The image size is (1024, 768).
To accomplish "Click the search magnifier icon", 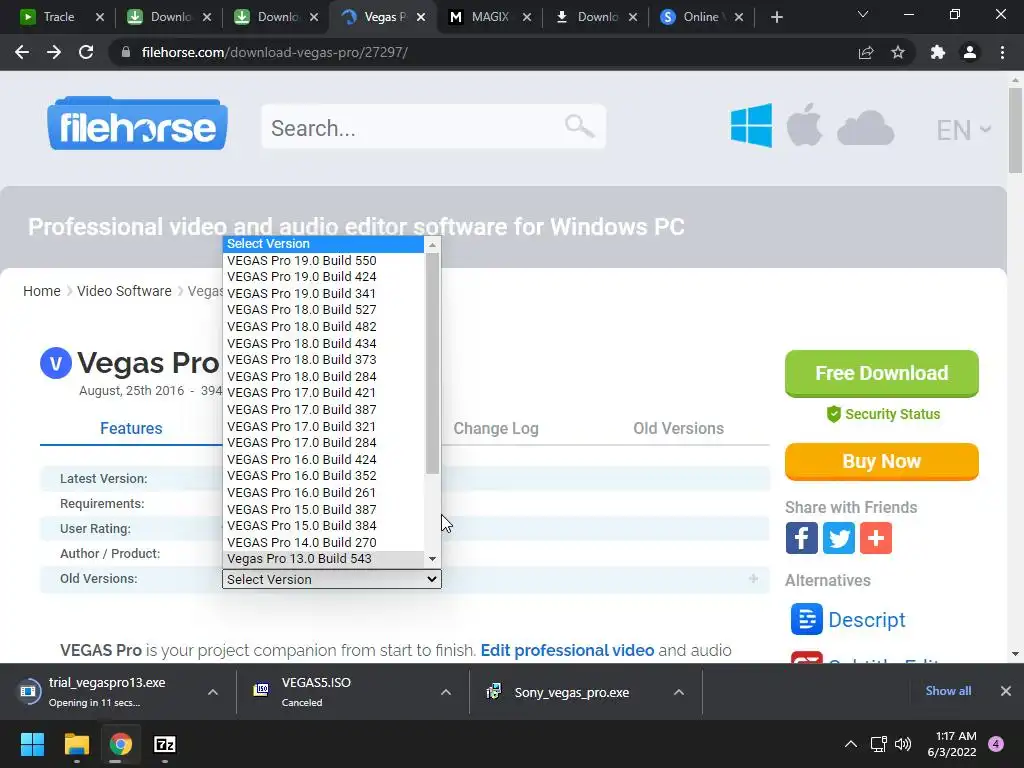I will point(579,125).
